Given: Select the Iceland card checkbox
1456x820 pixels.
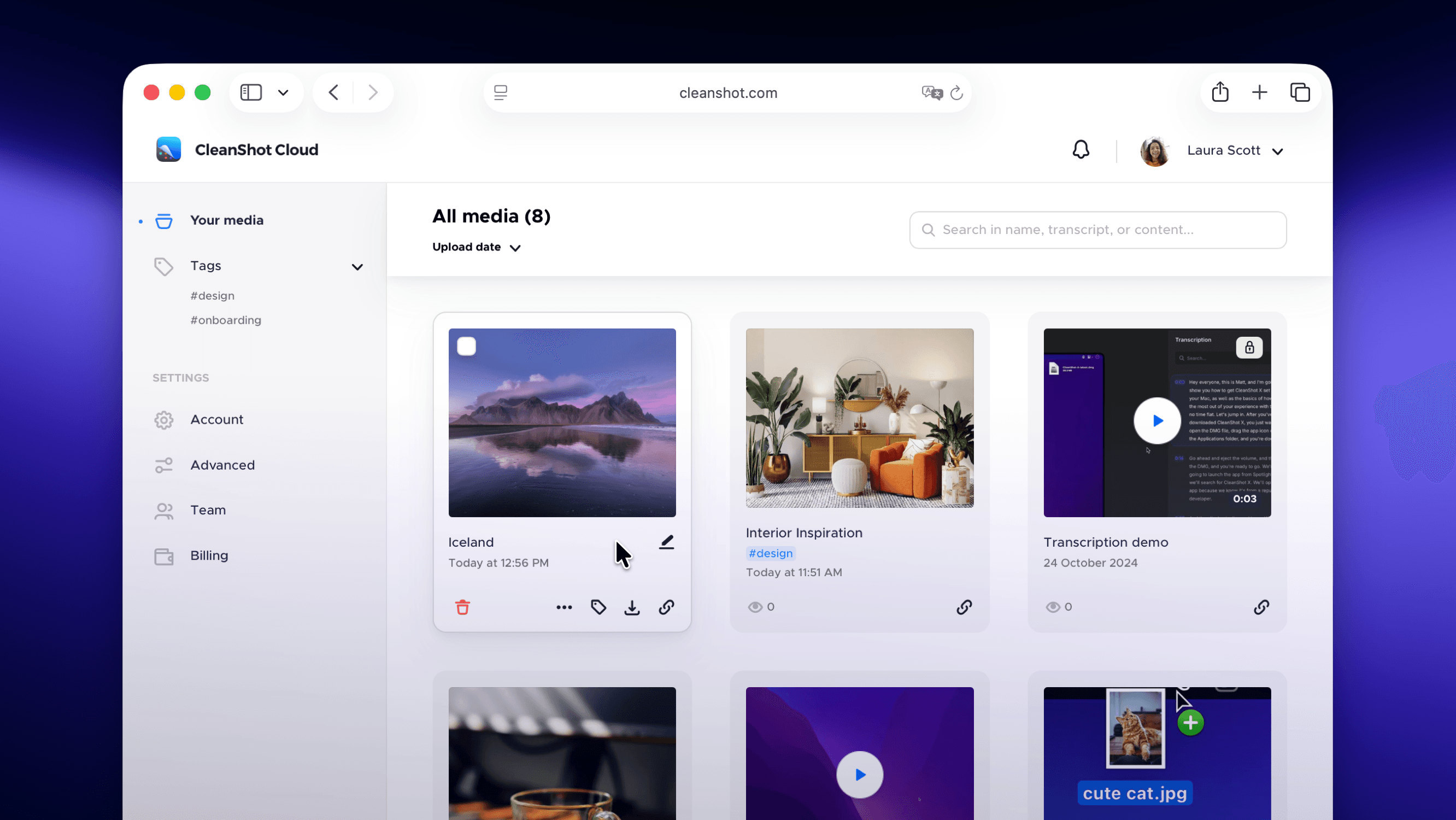Looking at the screenshot, I should (x=466, y=346).
